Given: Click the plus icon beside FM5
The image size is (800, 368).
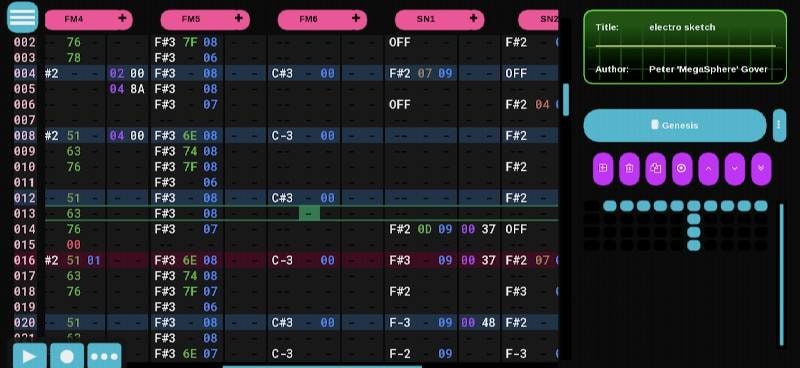Looking at the screenshot, I should click(238, 18).
